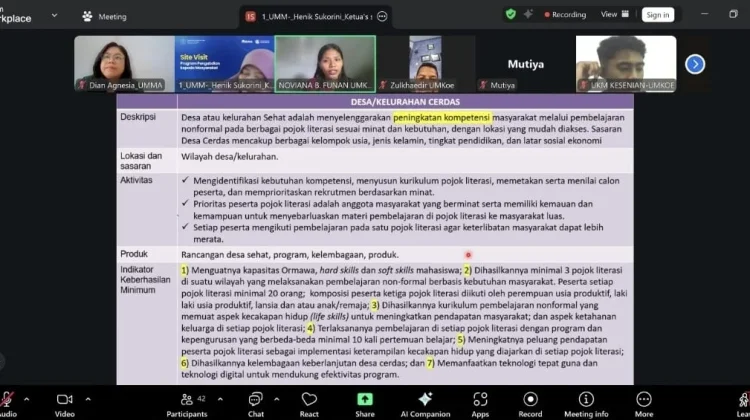Open the View layout menu
Viewport: 750px width, 420px height.
(615, 14)
